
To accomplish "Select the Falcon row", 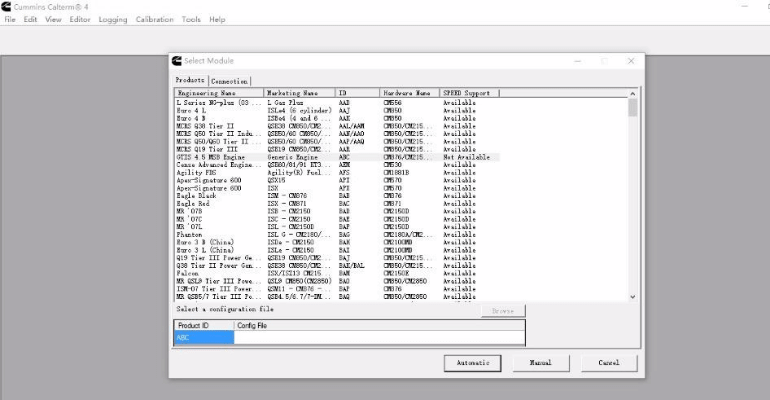I will pos(337,273).
